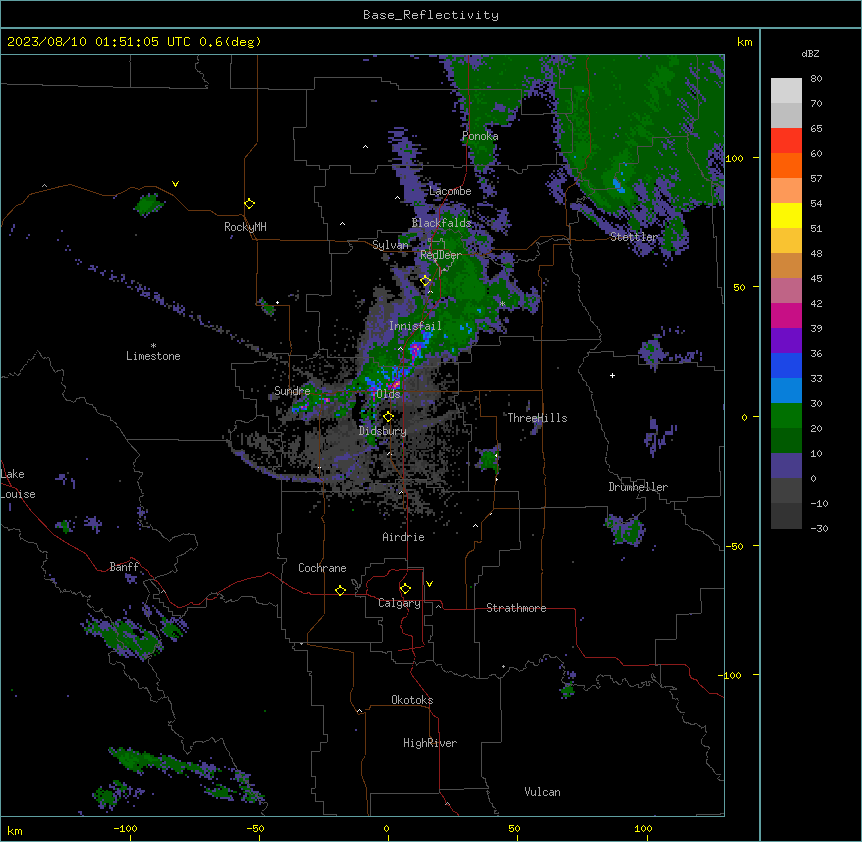The width and height of the screenshot is (862, 842).
Task: Select the pink 42-45 dBZ legend swatch
Action: (x=786, y=291)
